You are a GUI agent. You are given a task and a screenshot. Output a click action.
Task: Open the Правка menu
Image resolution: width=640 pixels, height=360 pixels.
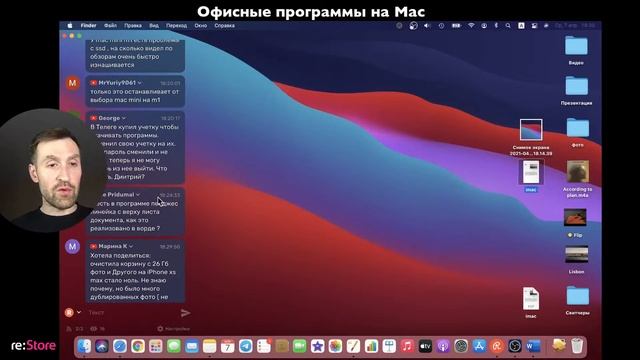tap(133, 25)
